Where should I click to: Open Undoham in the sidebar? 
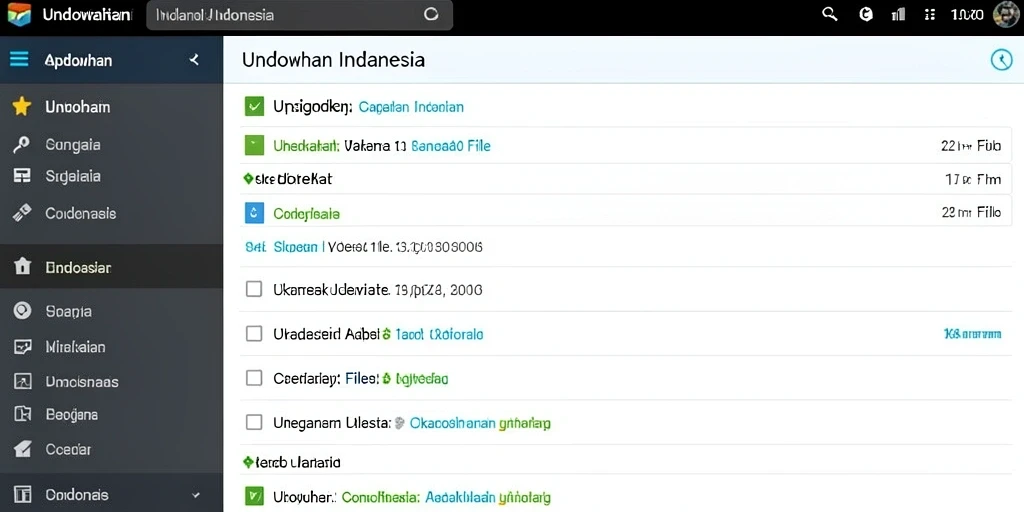click(x=111, y=106)
